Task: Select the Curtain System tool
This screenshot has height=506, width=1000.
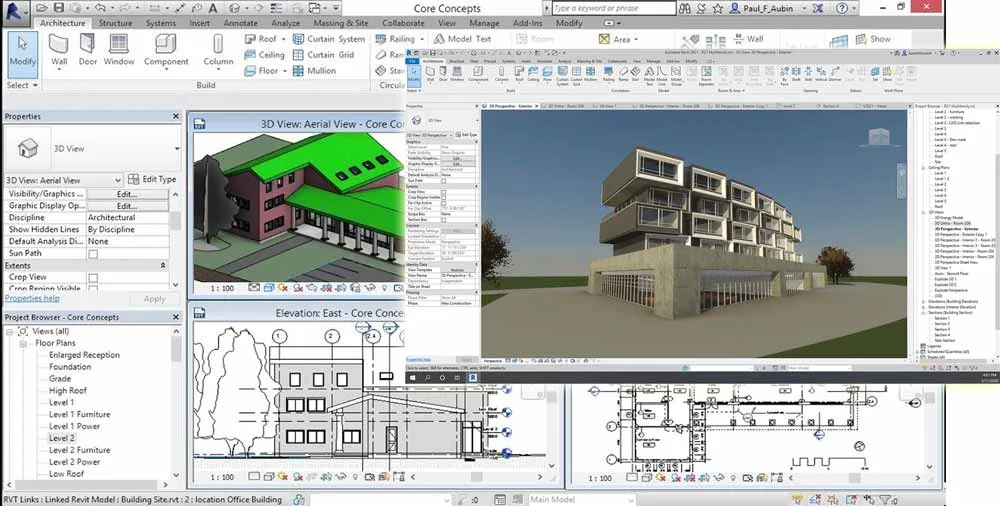Action: [x=328, y=39]
